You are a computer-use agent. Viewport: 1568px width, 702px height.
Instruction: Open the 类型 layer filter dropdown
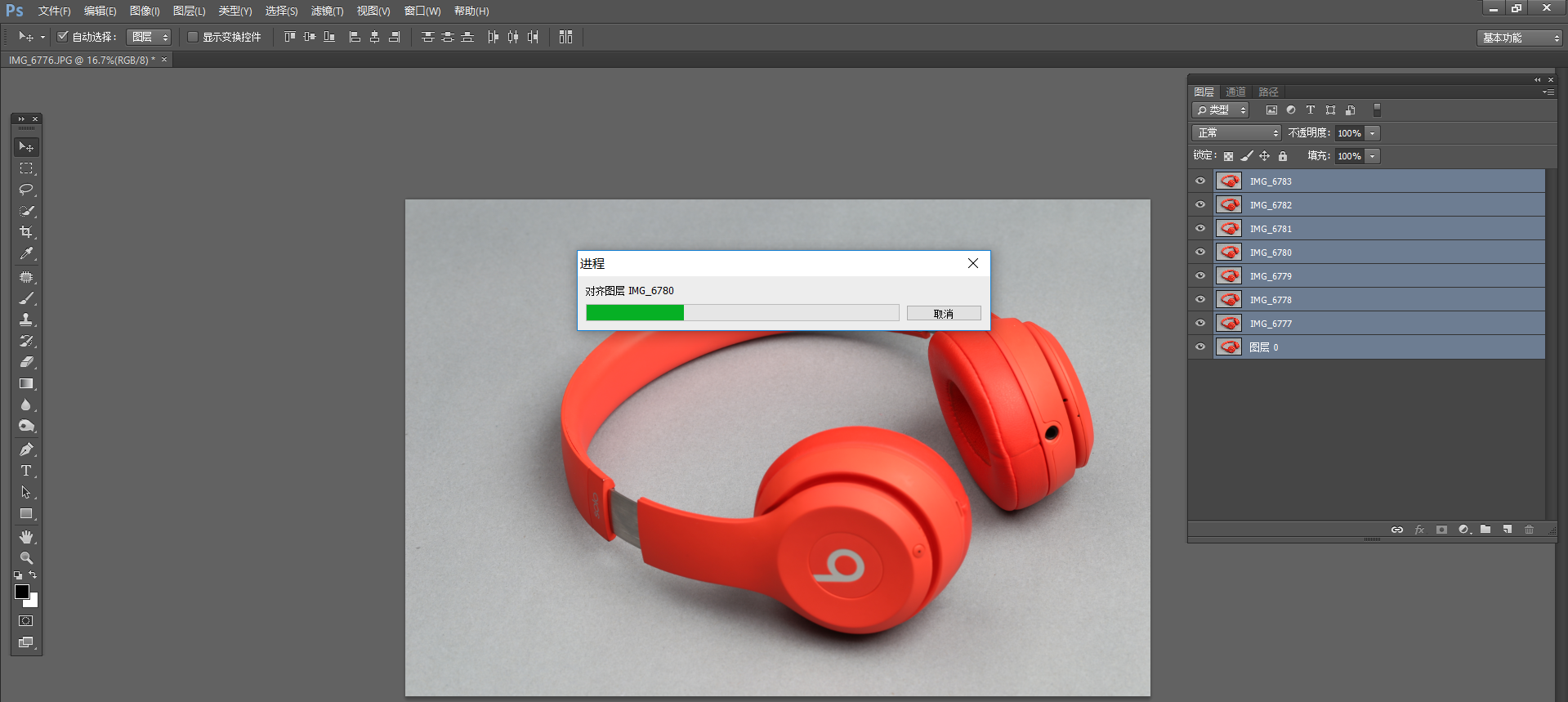click(x=1220, y=110)
